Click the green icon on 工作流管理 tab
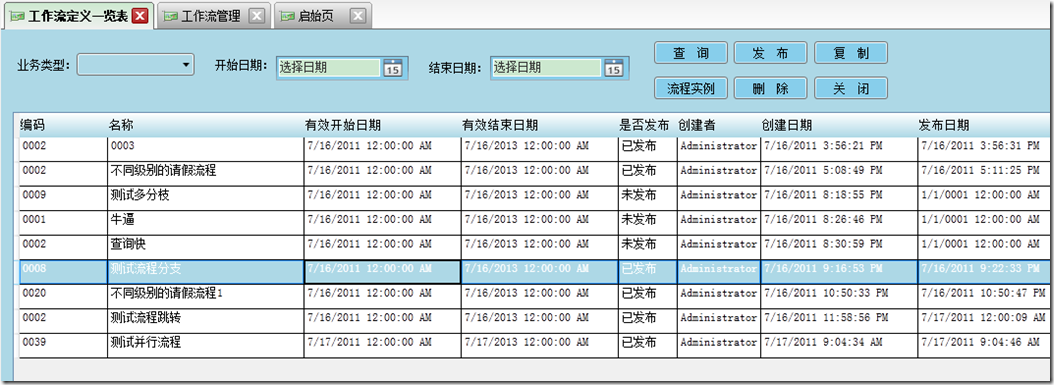The width and height of the screenshot is (1054, 385). tap(171, 17)
